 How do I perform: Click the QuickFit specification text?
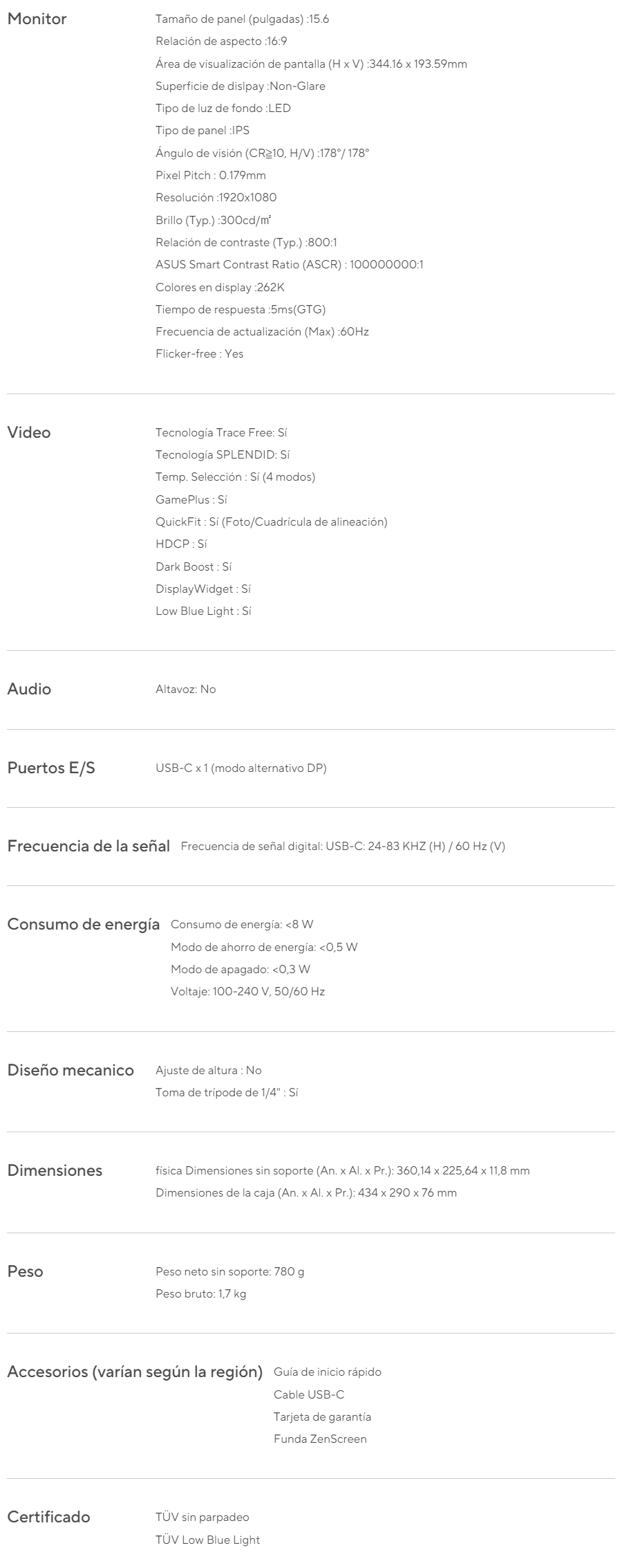(x=272, y=522)
